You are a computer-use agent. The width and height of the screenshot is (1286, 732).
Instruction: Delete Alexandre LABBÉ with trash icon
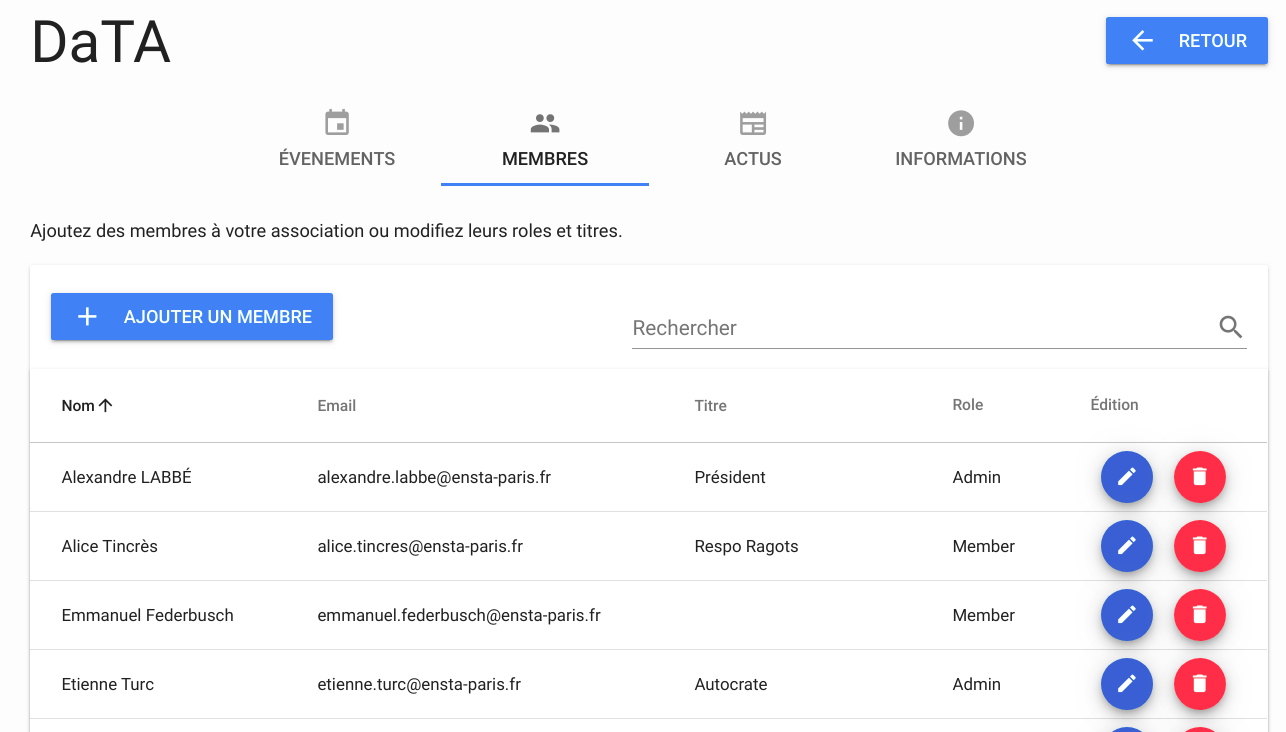1200,477
